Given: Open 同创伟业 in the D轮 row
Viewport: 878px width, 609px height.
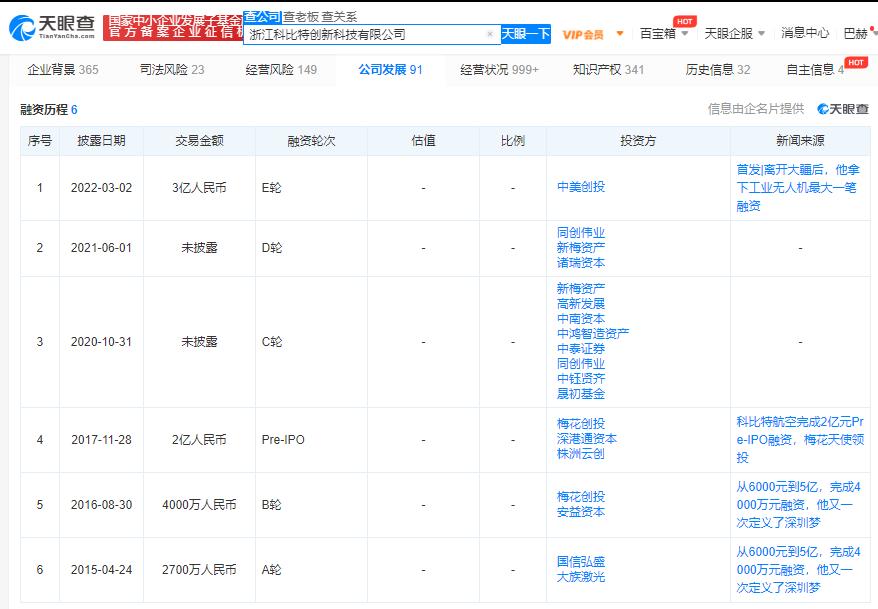Looking at the screenshot, I should click(x=581, y=232).
